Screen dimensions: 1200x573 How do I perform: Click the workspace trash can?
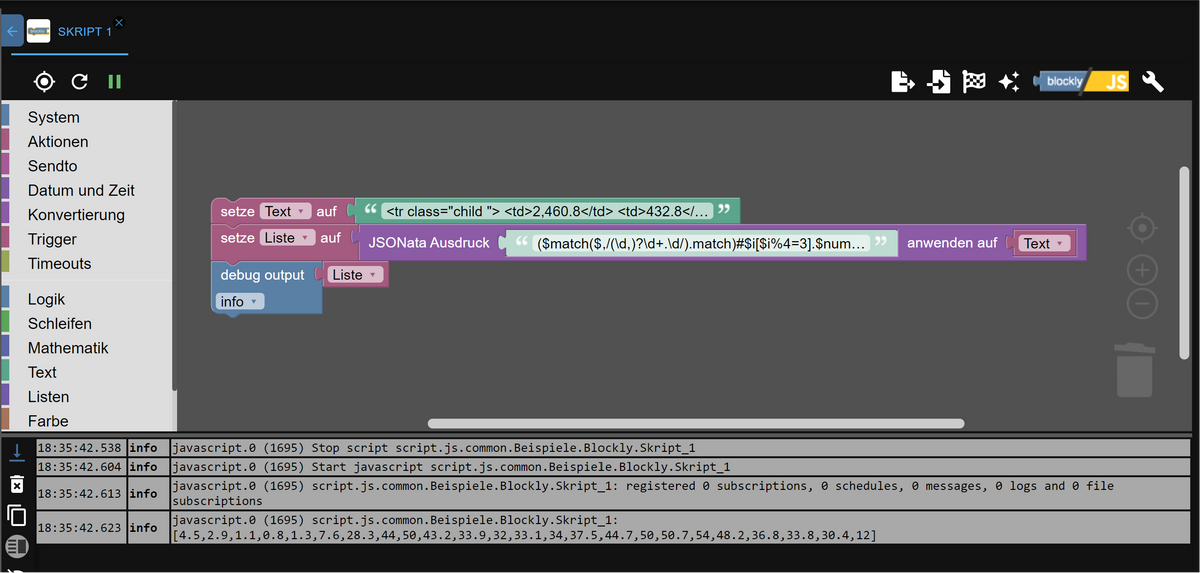coord(1135,369)
